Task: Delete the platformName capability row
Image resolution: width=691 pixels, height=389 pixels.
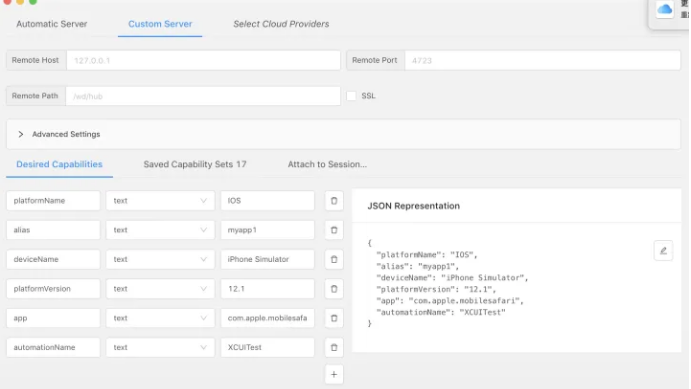Action: (334, 201)
